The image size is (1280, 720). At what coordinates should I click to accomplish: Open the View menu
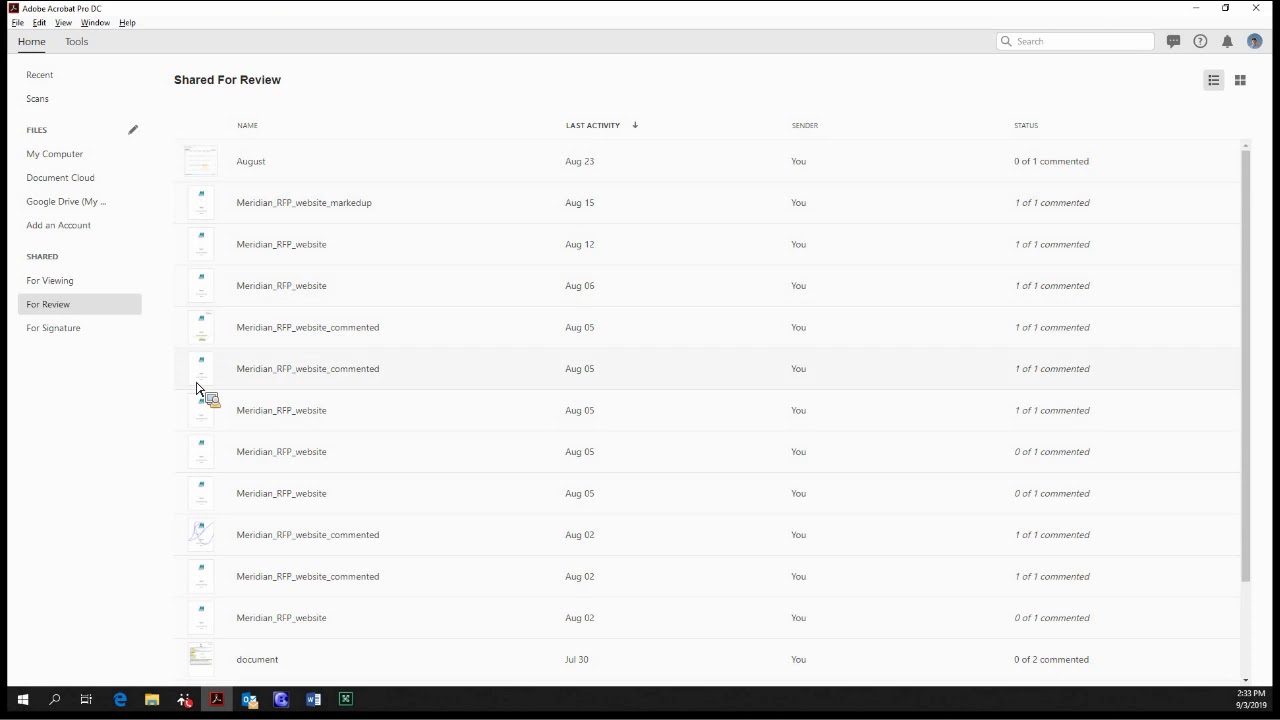pos(63,22)
